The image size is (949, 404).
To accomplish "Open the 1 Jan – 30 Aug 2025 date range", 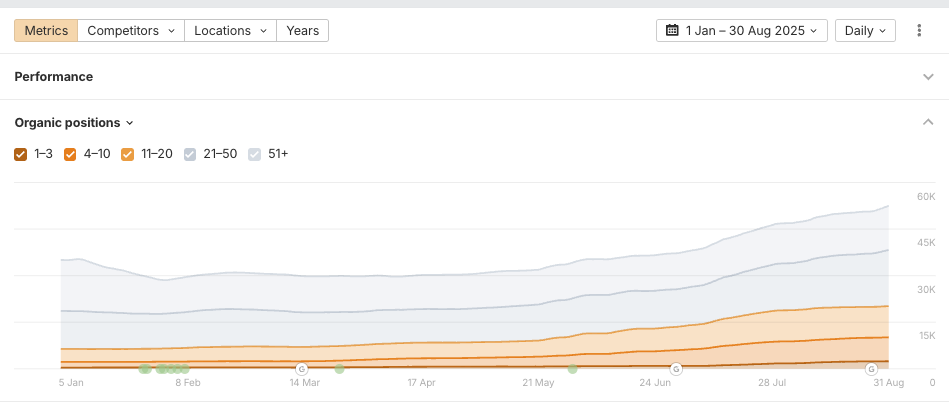I will click(x=742, y=31).
